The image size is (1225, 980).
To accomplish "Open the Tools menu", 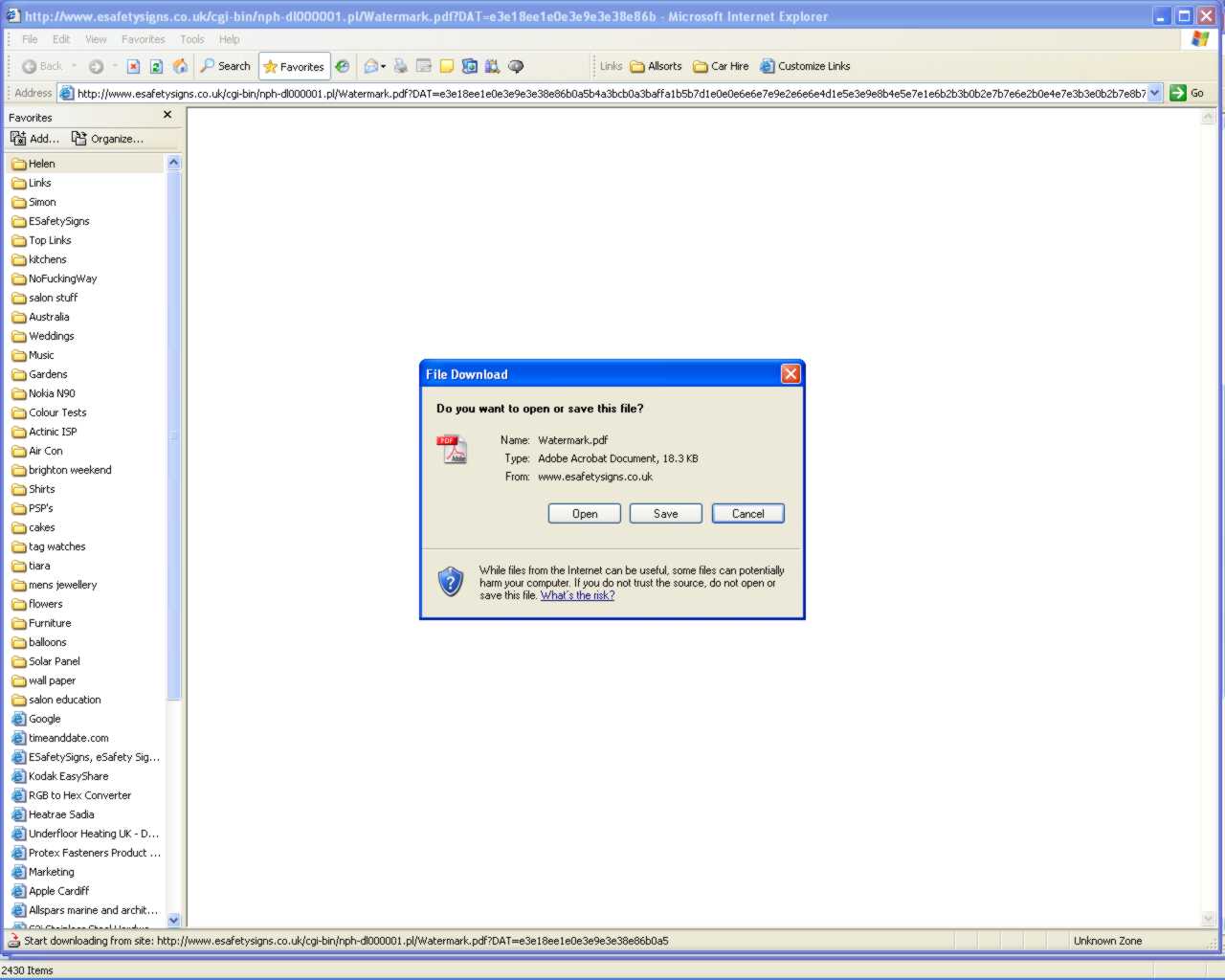I will pyautogui.click(x=191, y=39).
